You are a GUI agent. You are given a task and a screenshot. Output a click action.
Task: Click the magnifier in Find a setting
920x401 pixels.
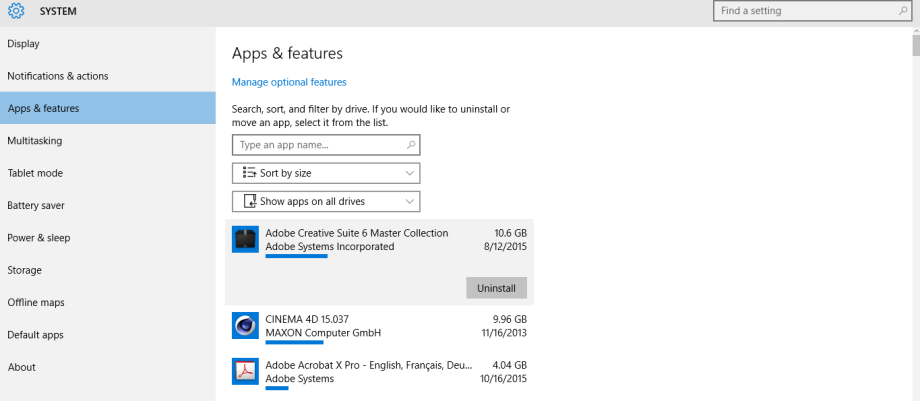coord(902,11)
